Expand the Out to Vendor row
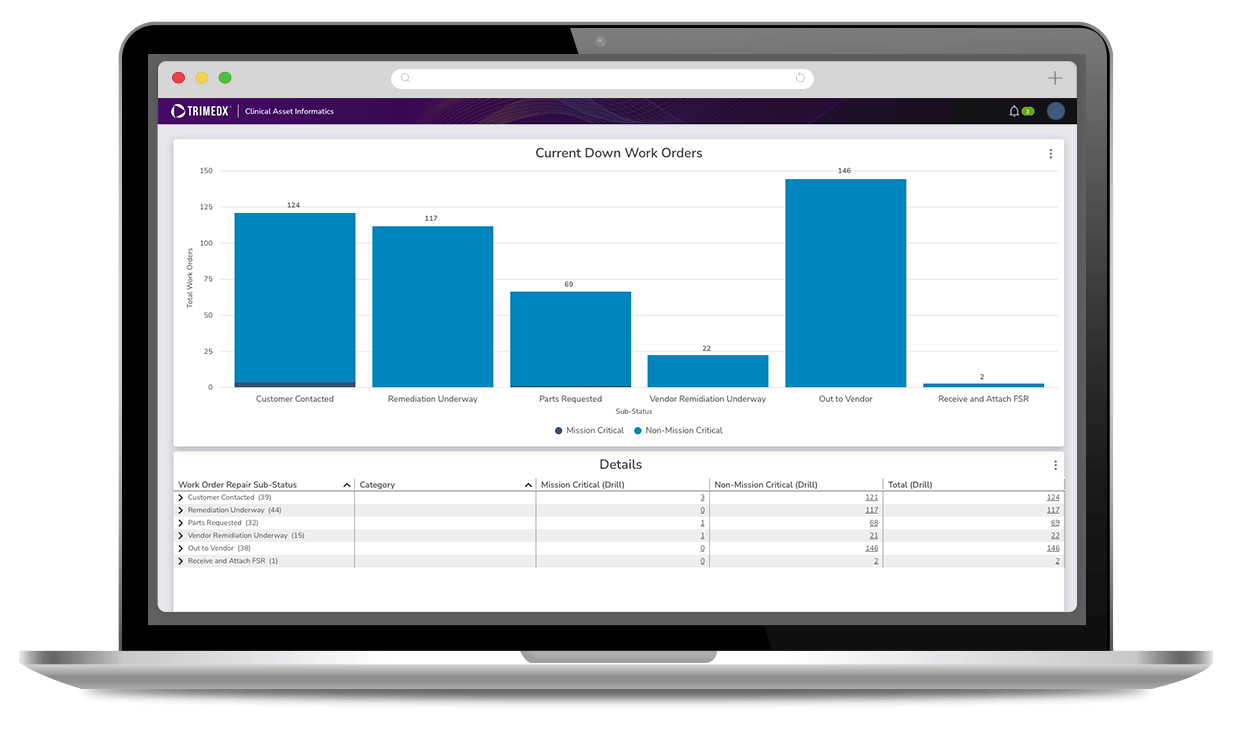 [181, 548]
